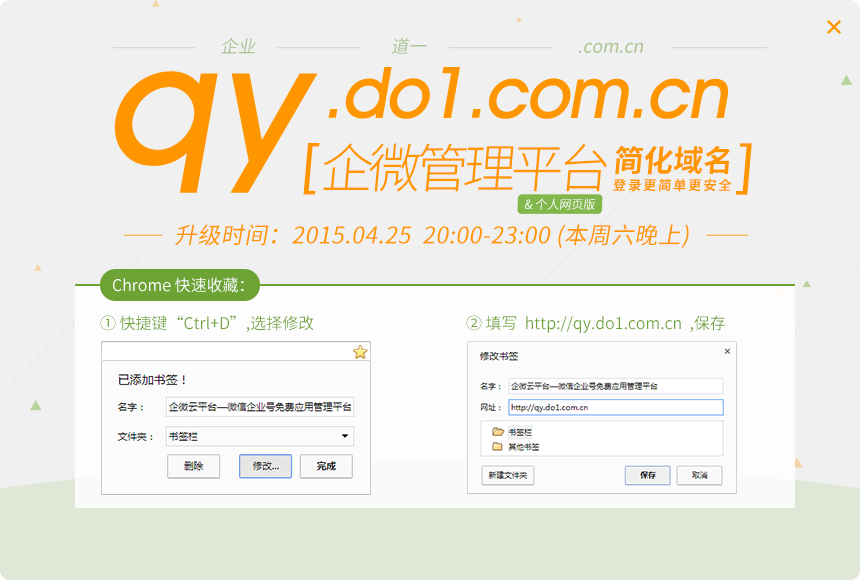Select the 书签栏 folder in the tree
This screenshot has width=860, height=580.
pos(520,432)
